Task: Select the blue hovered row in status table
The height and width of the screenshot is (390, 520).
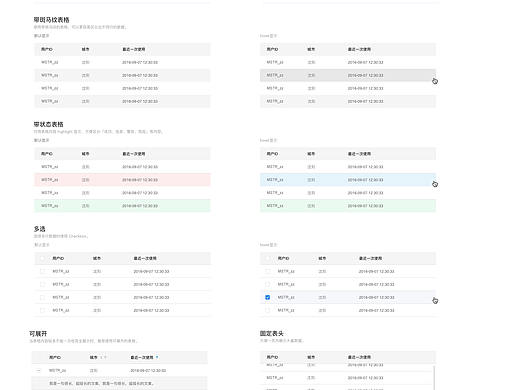Action: point(348,180)
